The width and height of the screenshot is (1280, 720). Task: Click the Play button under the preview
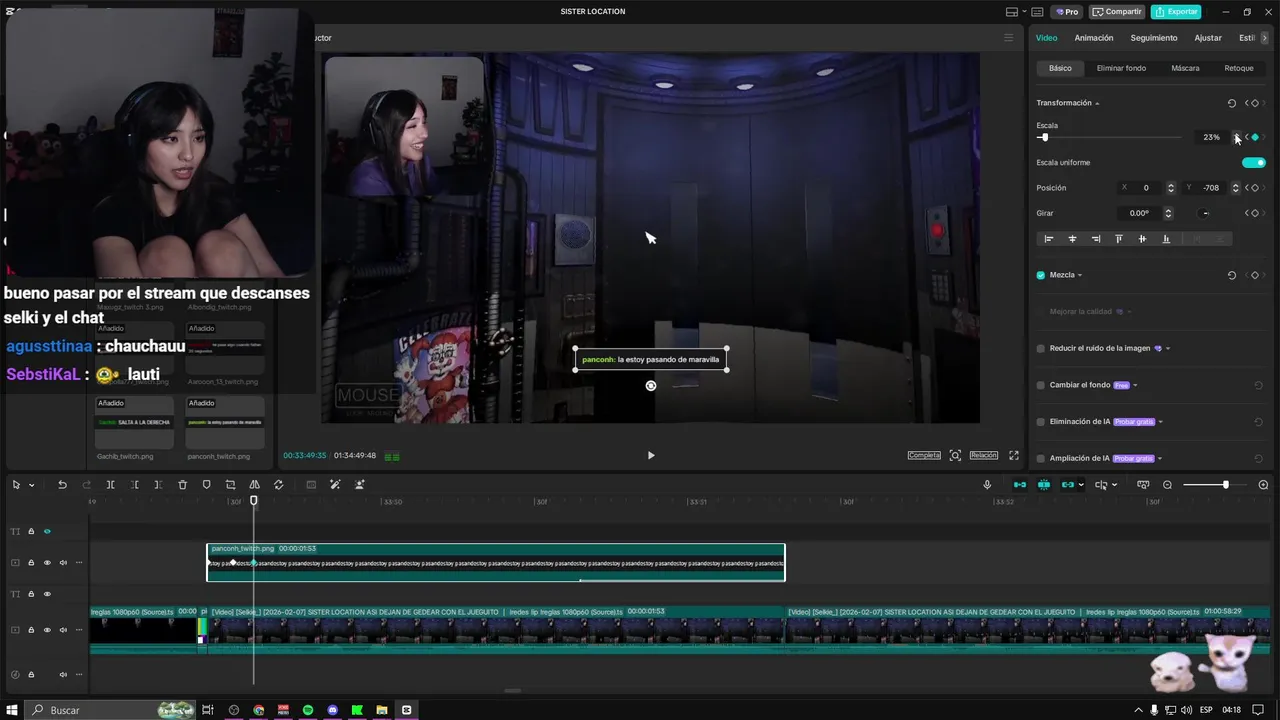coord(651,455)
